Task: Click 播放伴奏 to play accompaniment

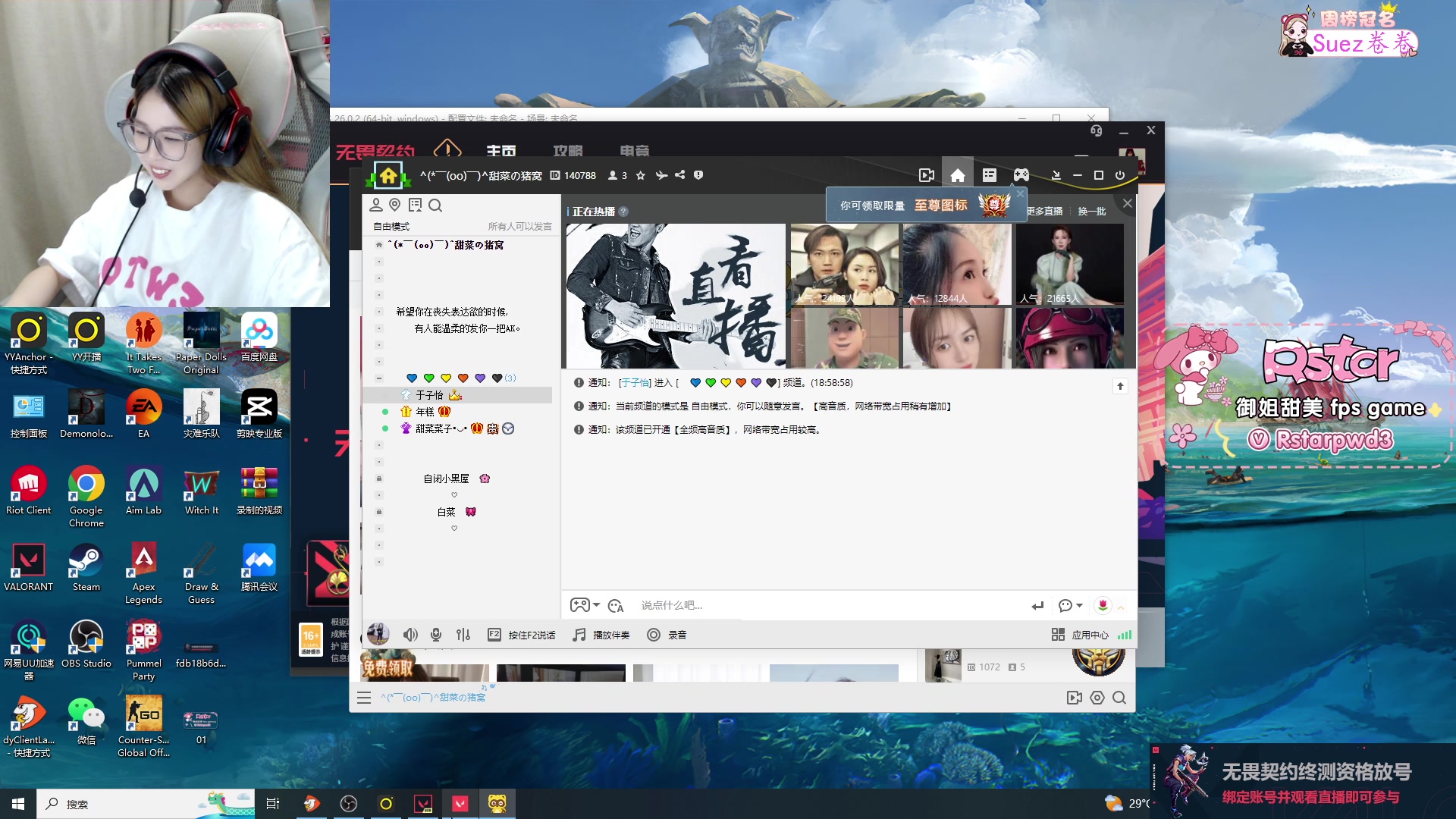Action: 601,635
